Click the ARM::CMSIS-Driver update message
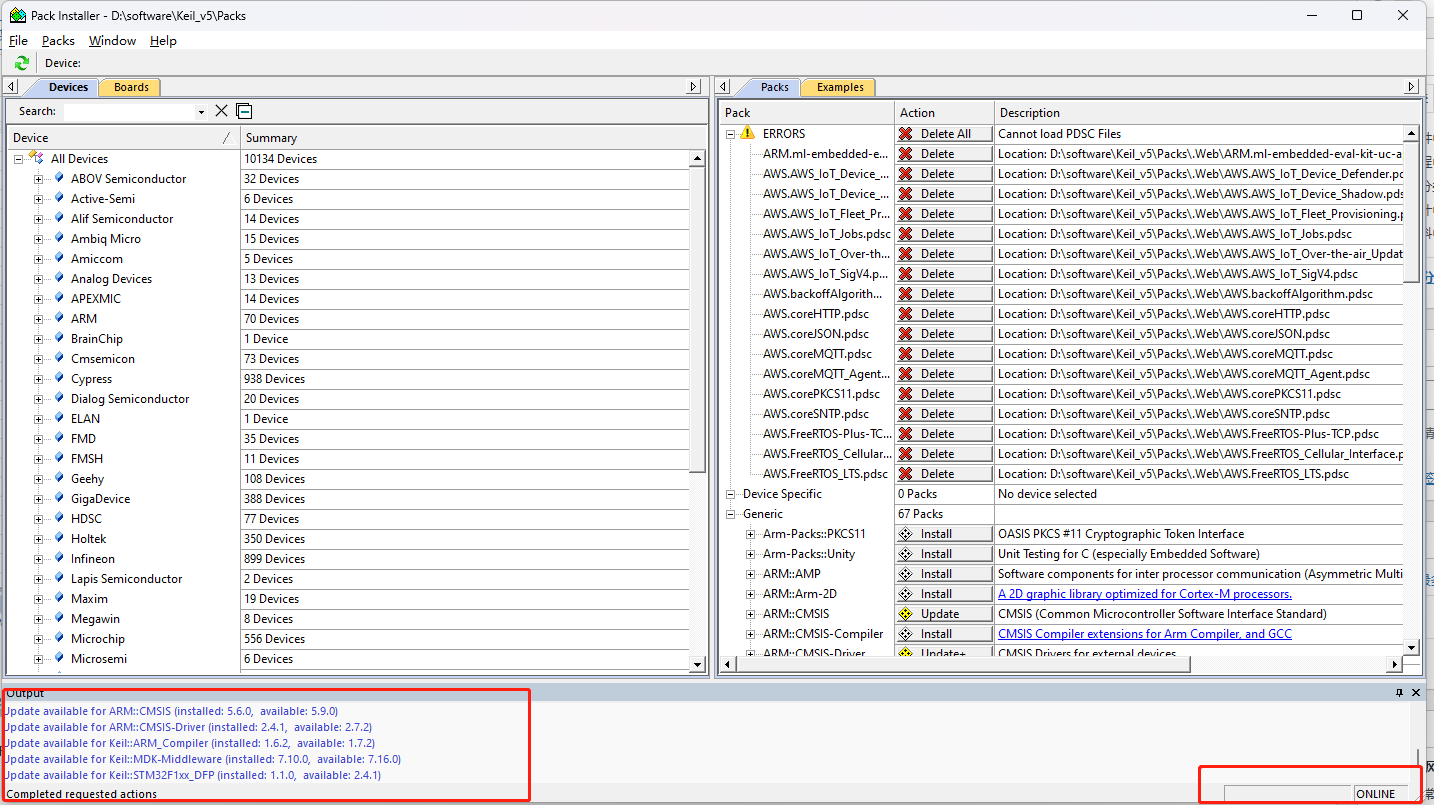 click(x=188, y=727)
